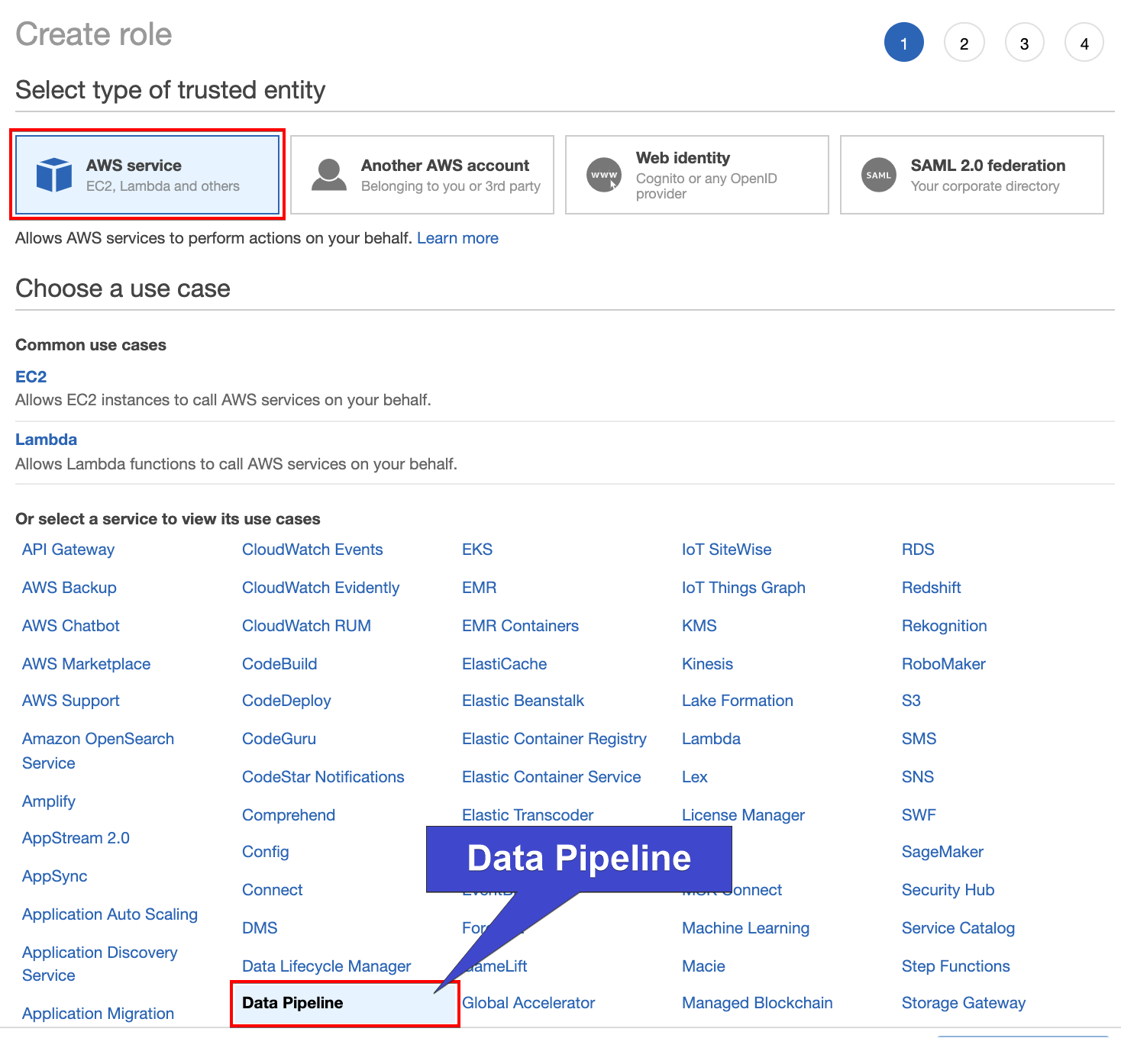Screen dimensions: 1121x1064
Task: Select IoT Things Graph service
Action: pyautogui.click(x=744, y=588)
